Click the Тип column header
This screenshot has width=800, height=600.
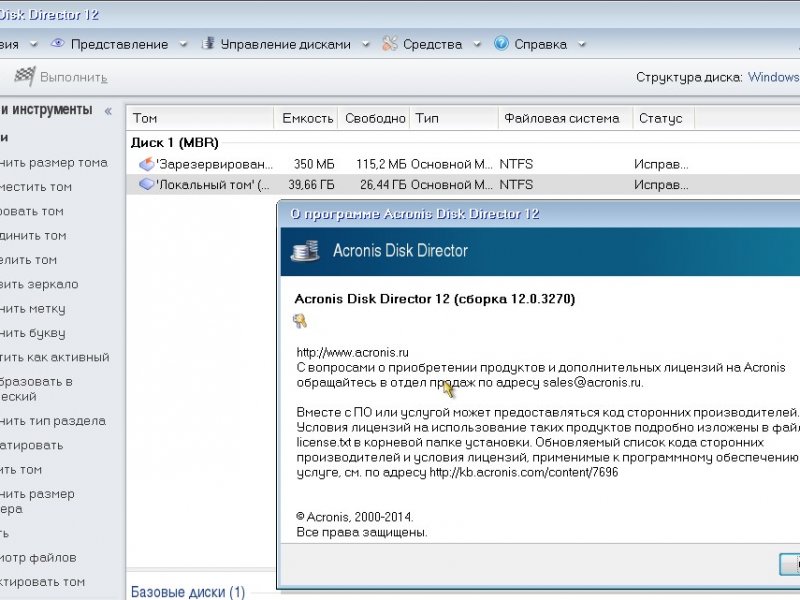click(x=454, y=118)
